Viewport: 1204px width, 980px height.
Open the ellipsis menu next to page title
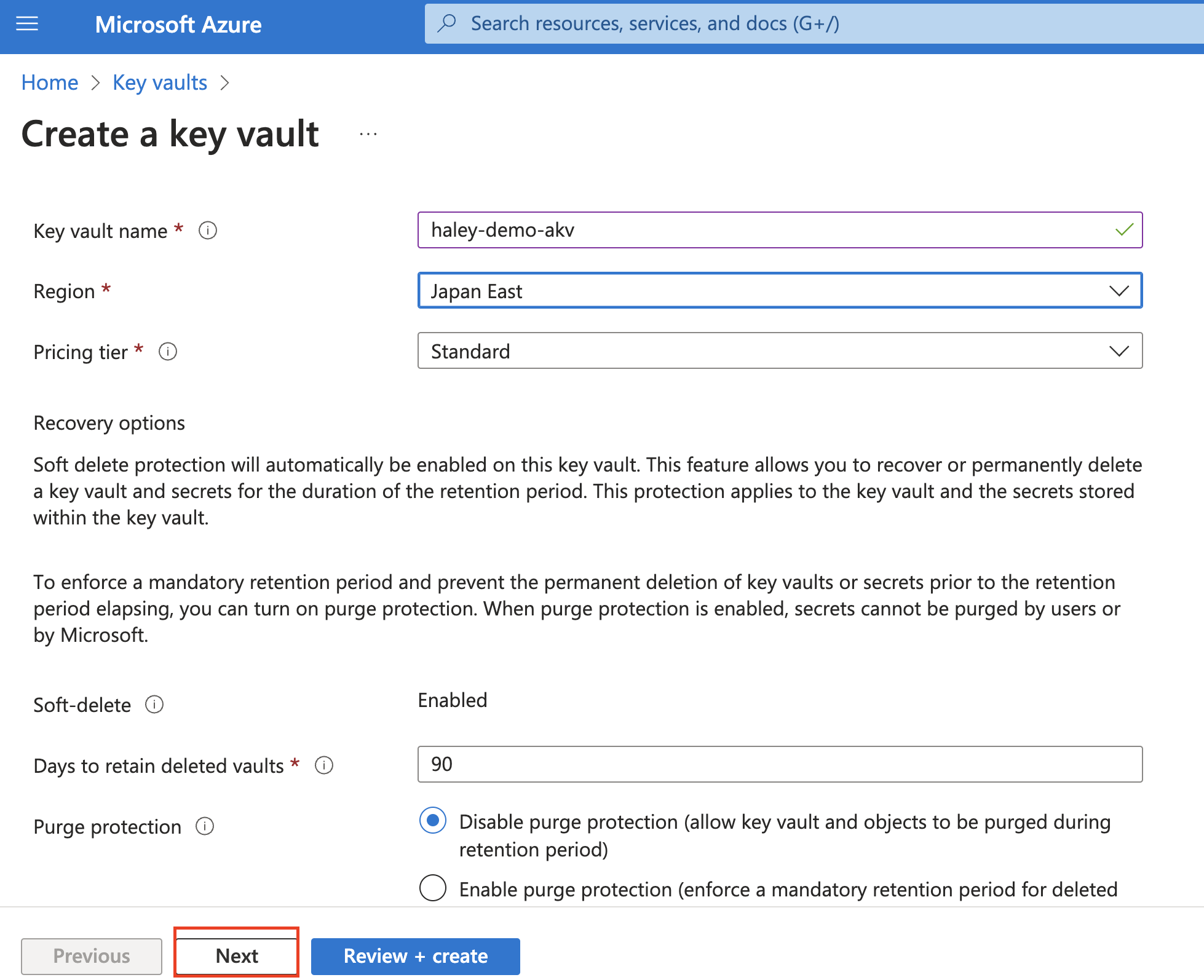(368, 134)
